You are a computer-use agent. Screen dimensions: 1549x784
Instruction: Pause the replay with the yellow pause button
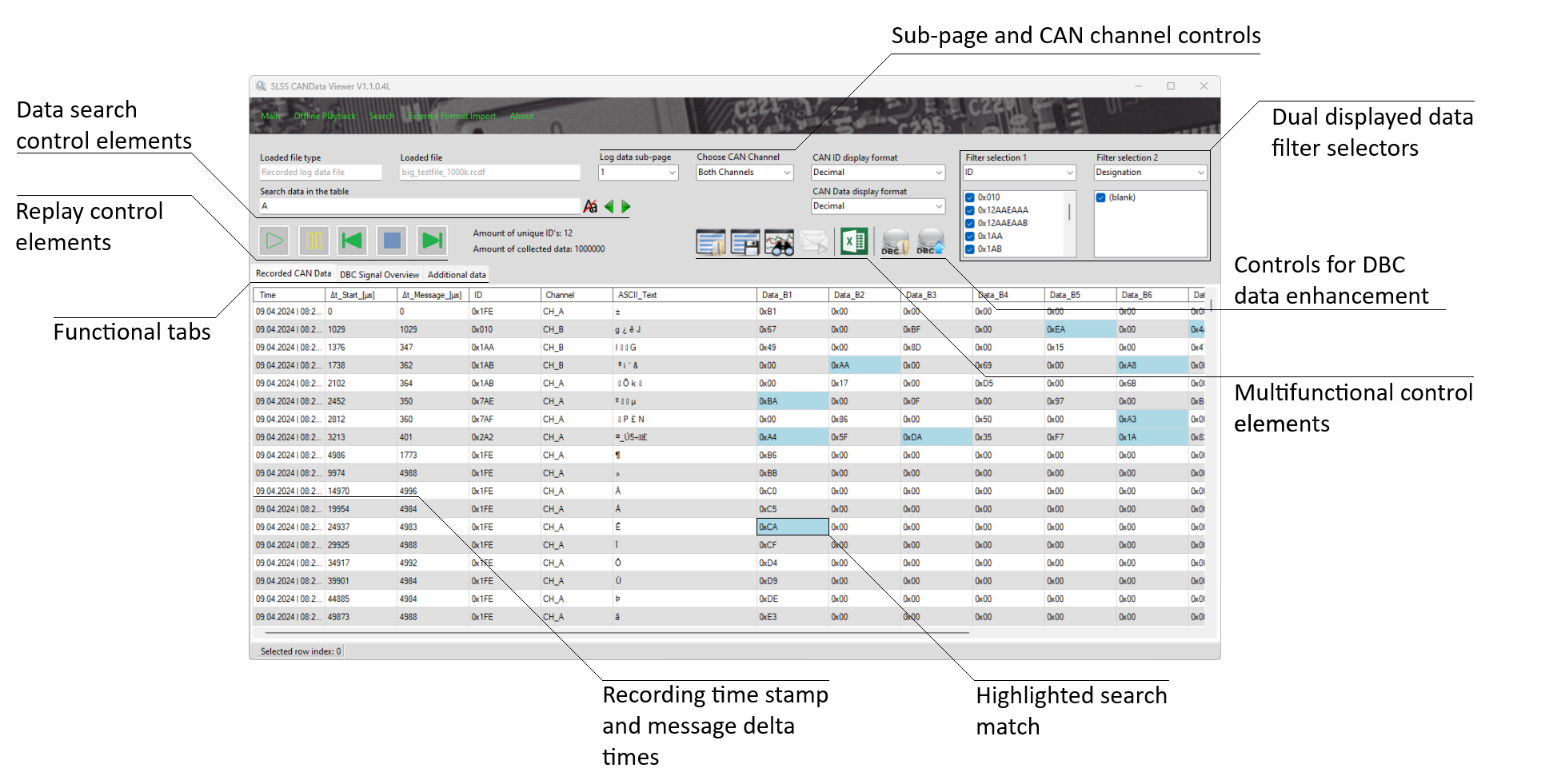(313, 241)
